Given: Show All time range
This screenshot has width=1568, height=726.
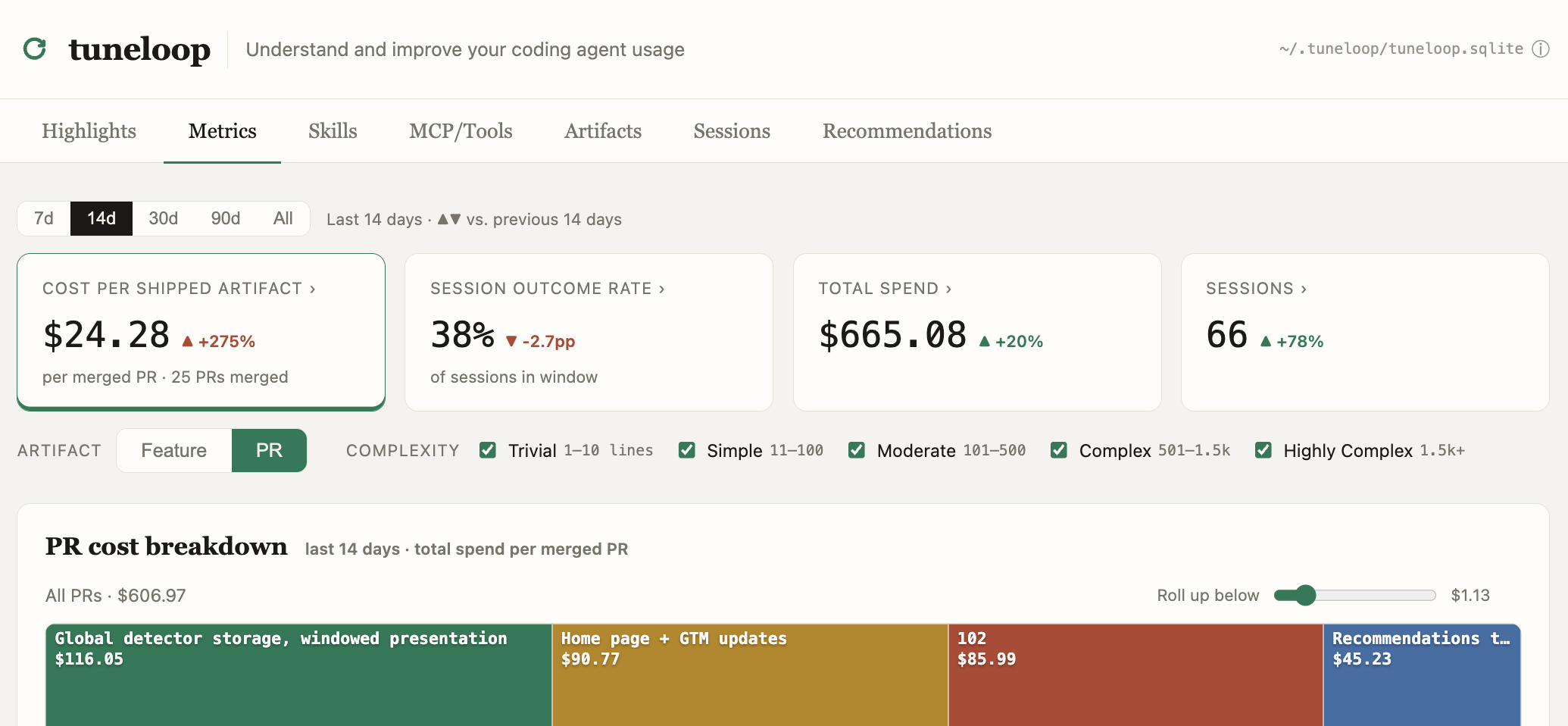Looking at the screenshot, I should tap(283, 218).
